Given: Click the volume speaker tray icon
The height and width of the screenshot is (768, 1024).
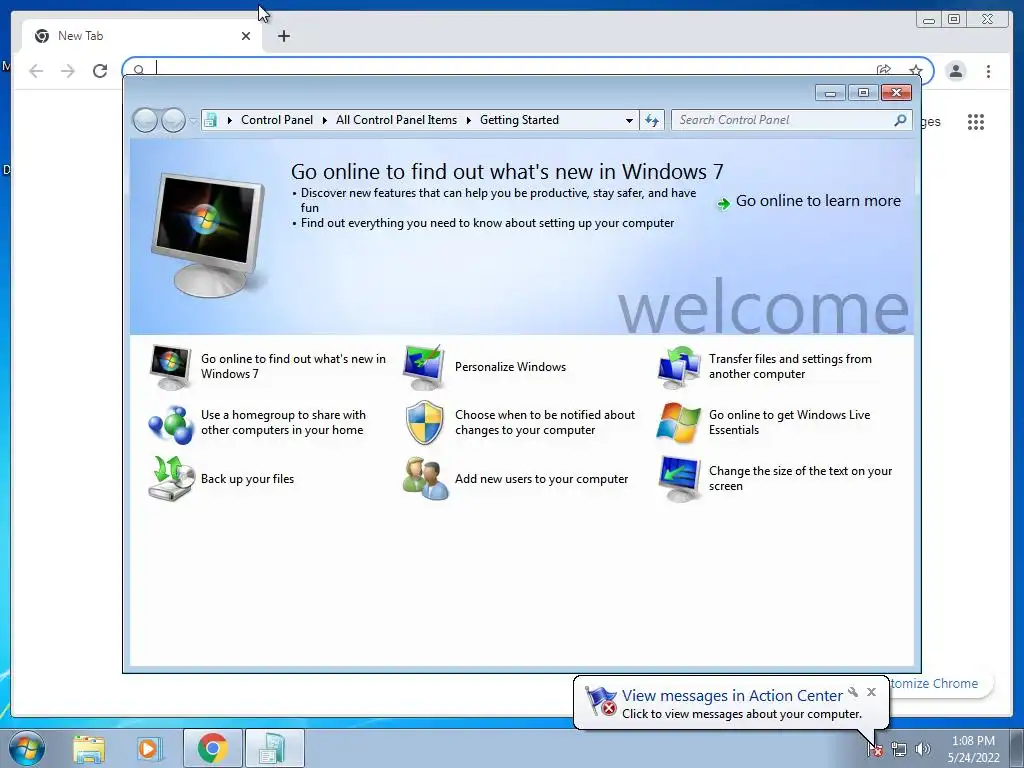Looking at the screenshot, I should click(x=922, y=749).
